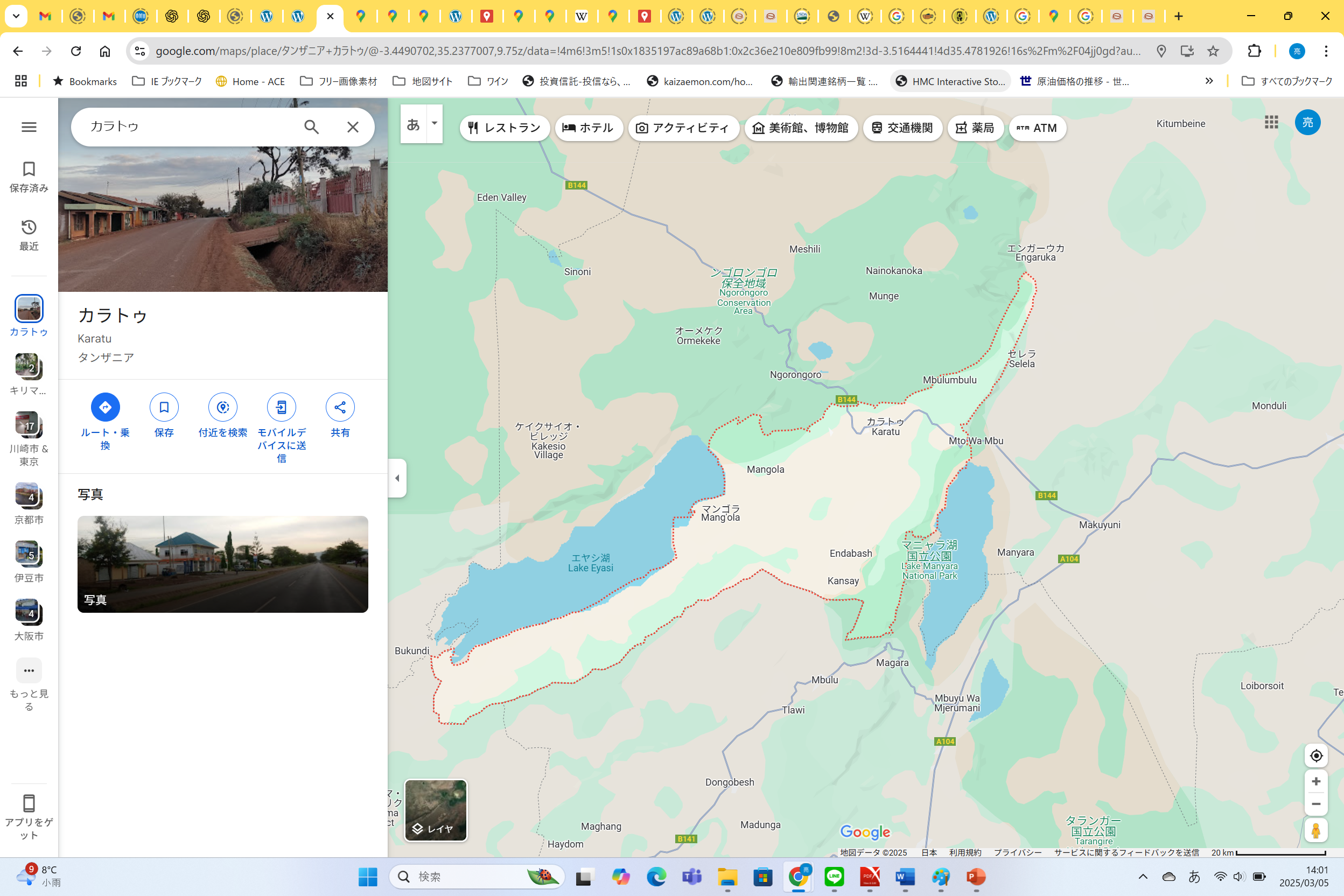Image resolution: width=1344 pixels, height=896 pixels.
Task: Open the More (もっと見る) recents button
Action: [x=29, y=670]
